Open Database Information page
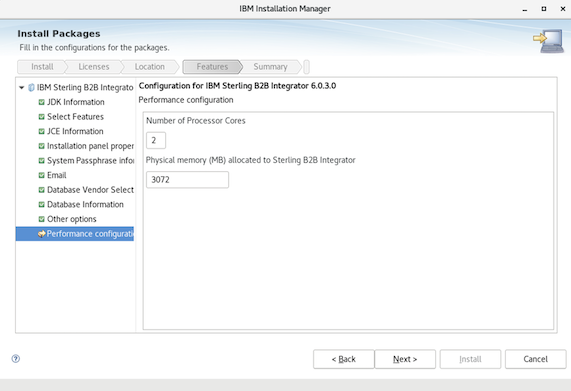Viewport: 571px width, 391px height. tap(85, 204)
